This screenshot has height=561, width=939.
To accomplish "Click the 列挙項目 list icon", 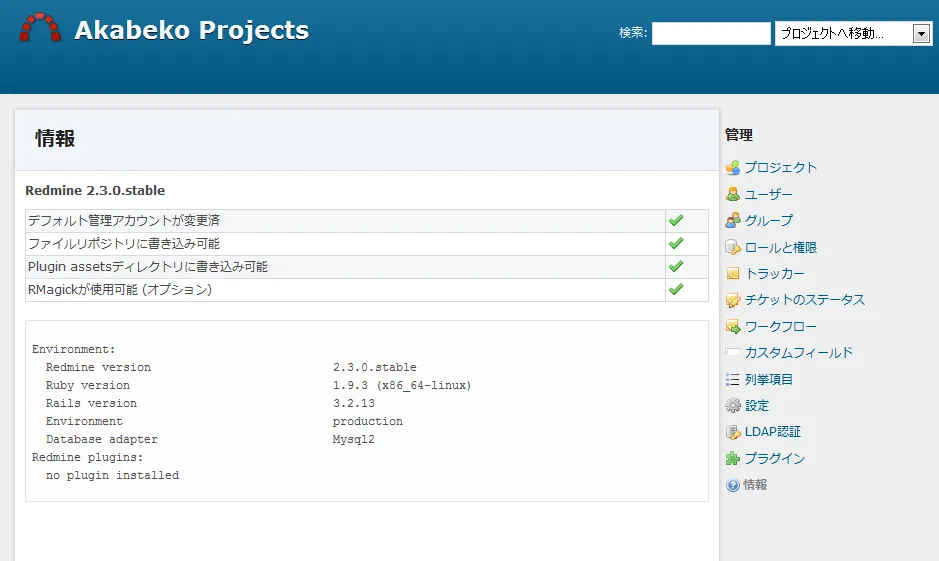I will [732, 379].
